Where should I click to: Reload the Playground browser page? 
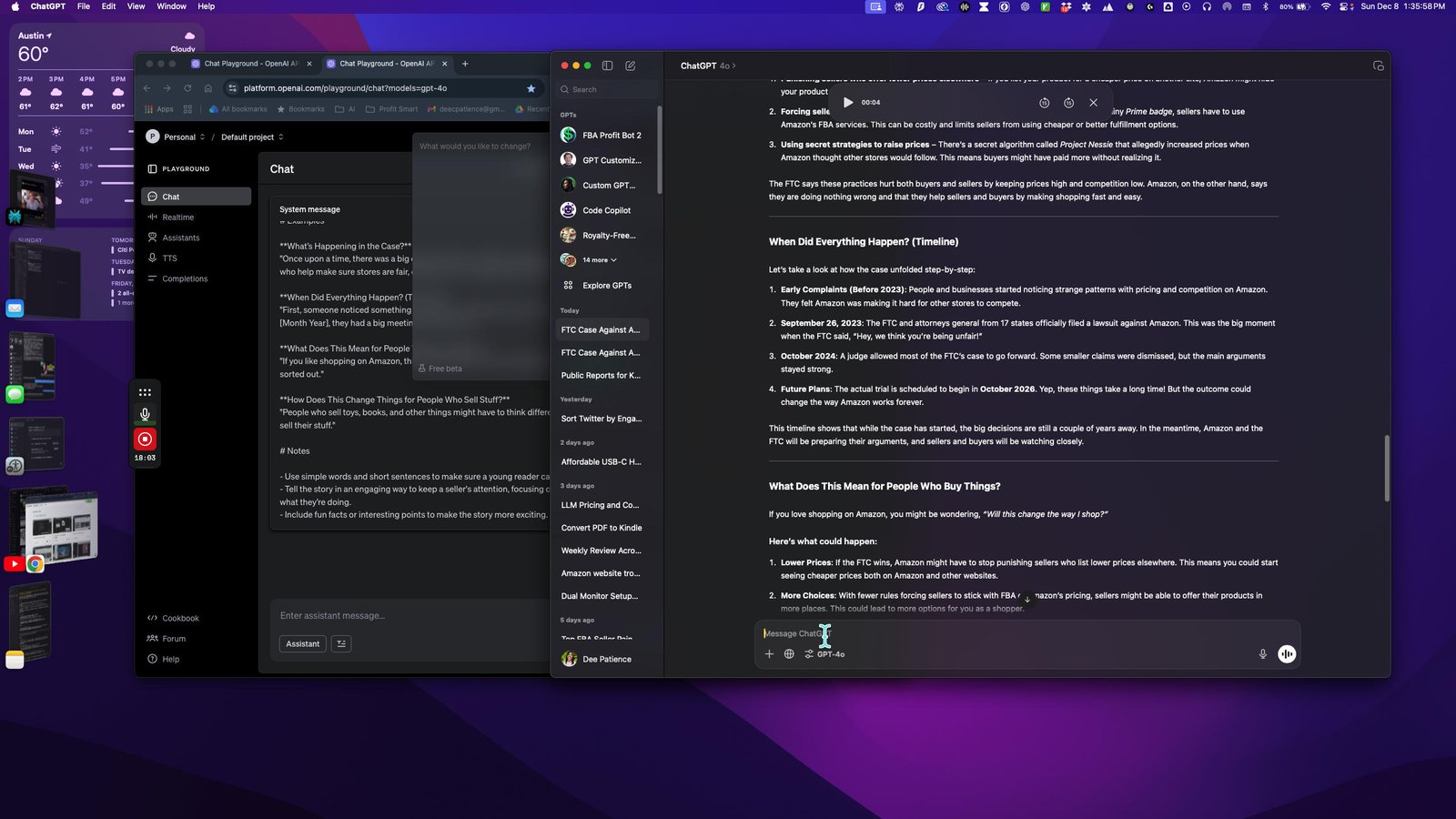pos(187,88)
